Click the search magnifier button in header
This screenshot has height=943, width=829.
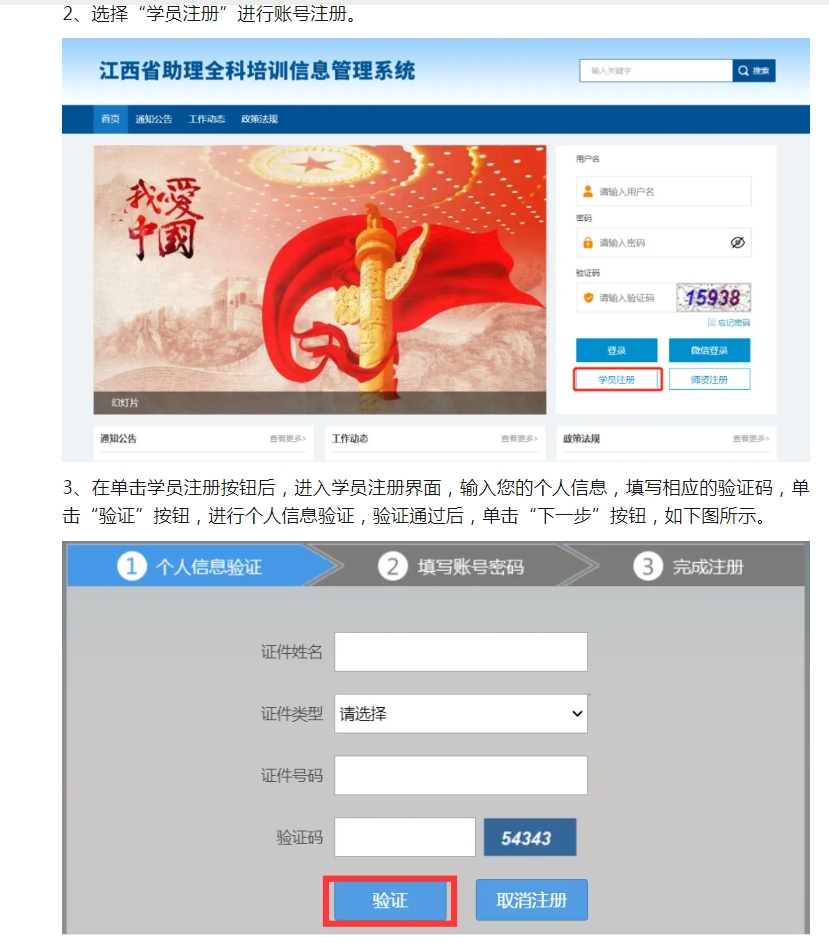(x=754, y=71)
